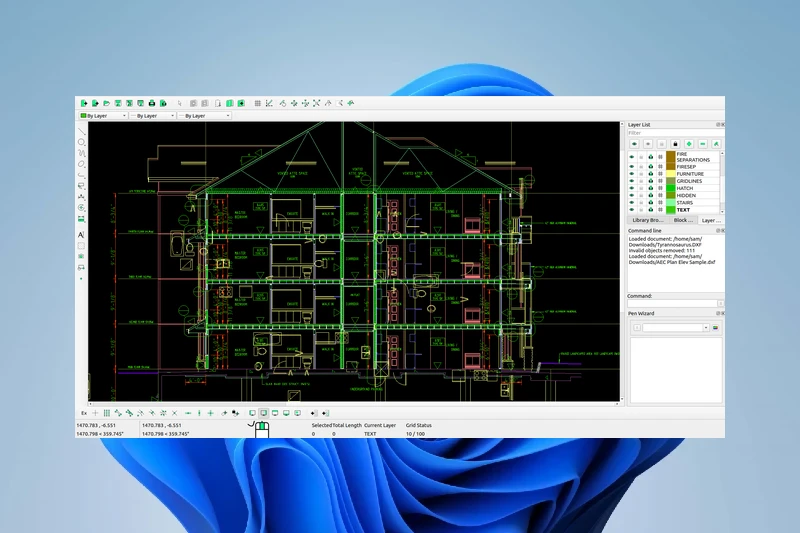
Task: Click the Command input field
Action: 671,303
